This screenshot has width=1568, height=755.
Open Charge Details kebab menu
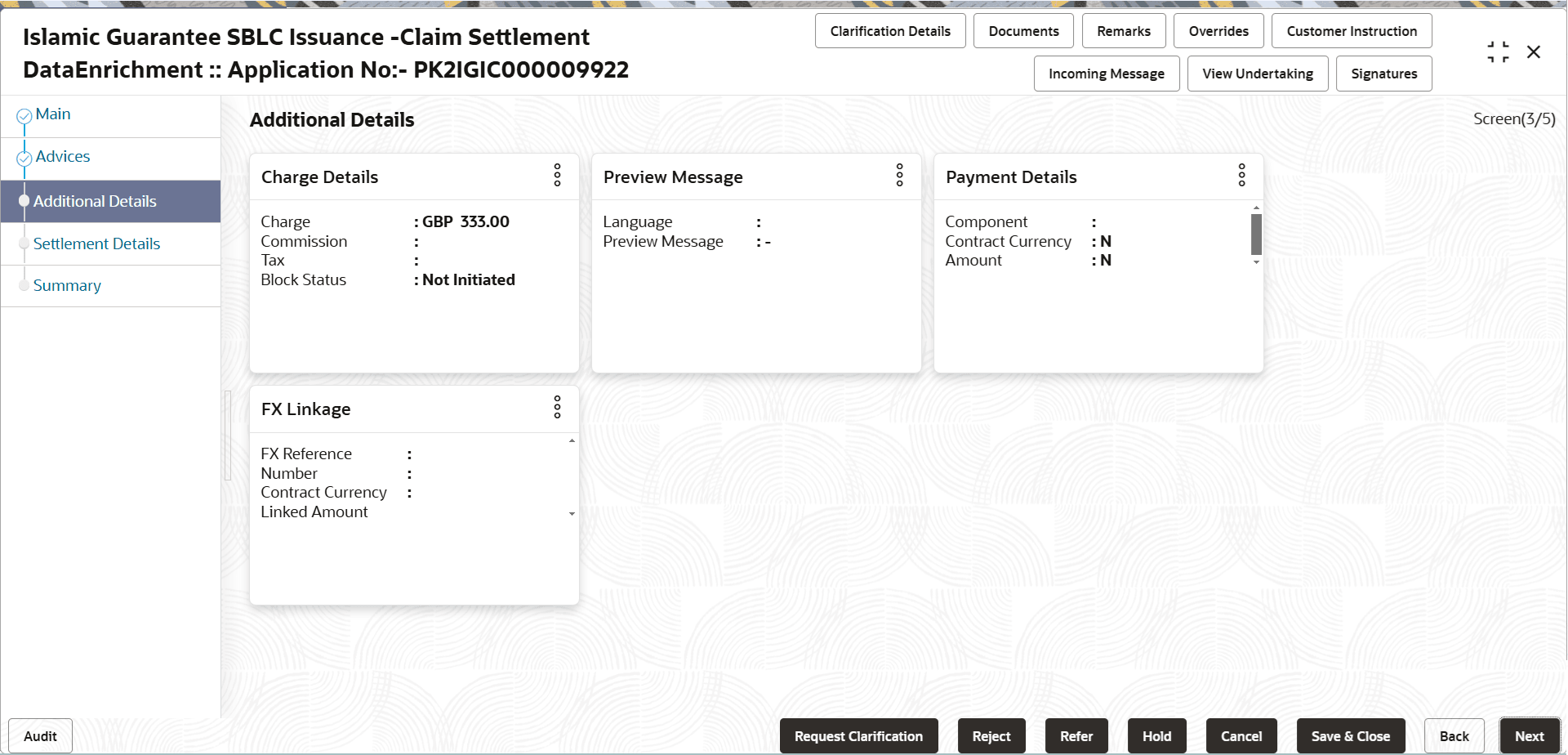pos(558,175)
